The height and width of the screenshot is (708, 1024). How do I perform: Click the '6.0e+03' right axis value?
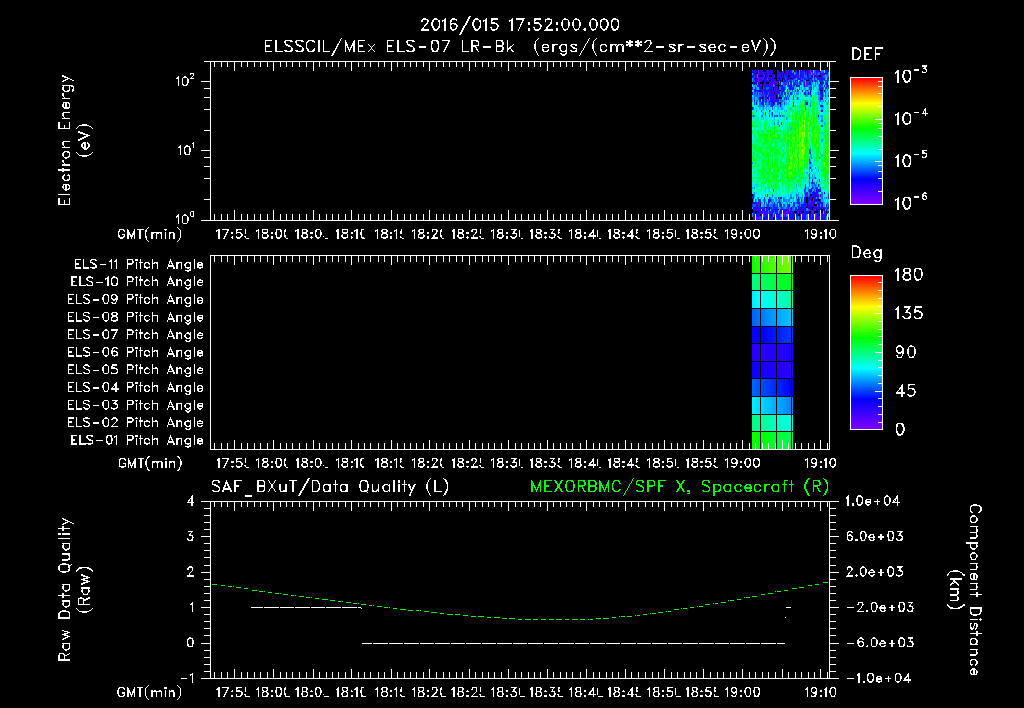tap(874, 536)
